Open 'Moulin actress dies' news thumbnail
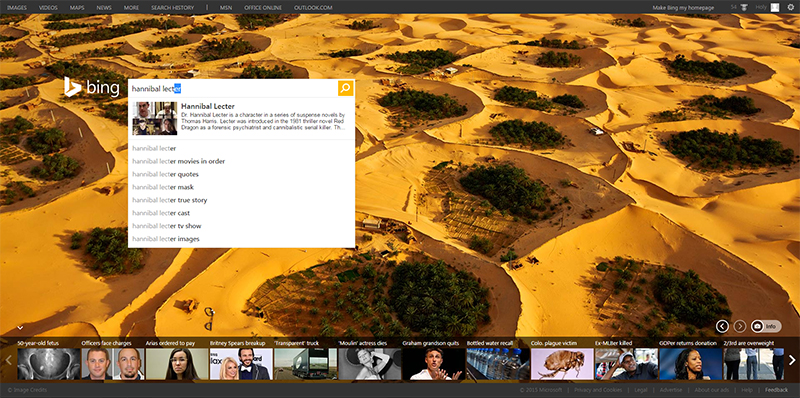The image size is (800, 398). (x=369, y=363)
